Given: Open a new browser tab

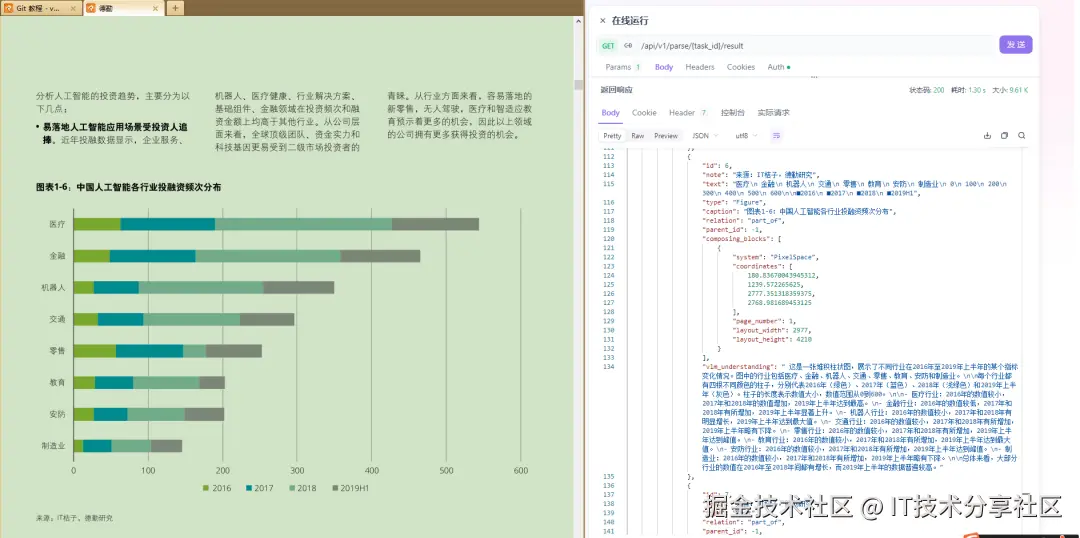Looking at the screenshot, I should (x=175, y=8).
